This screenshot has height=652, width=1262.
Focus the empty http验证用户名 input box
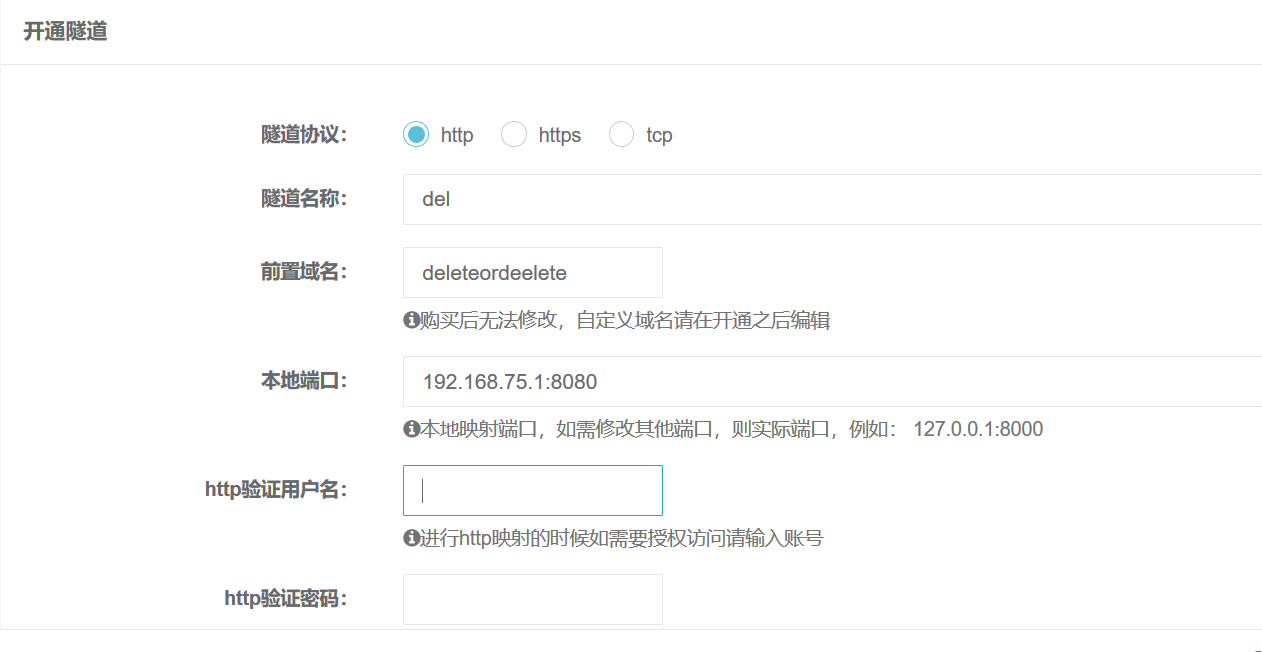(532, 490)
